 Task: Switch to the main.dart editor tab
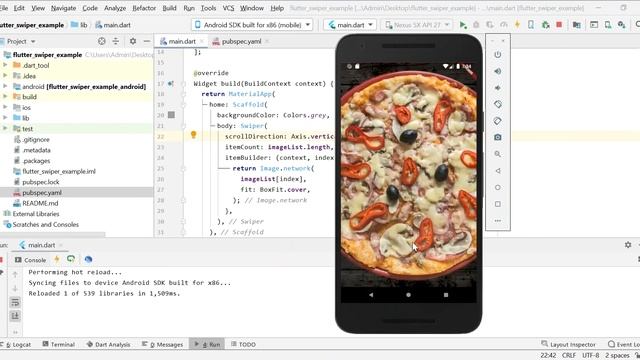pyautogui.click(x=181, y=41)
